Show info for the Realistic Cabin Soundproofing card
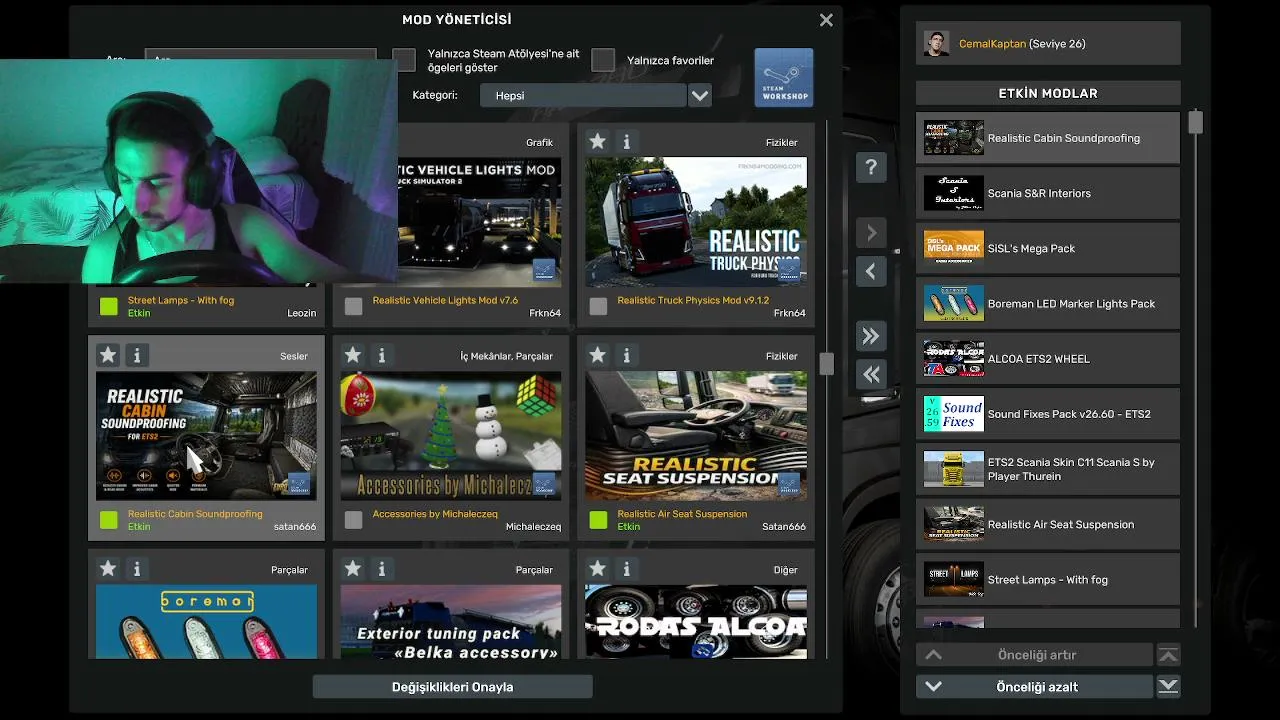 click(137, 355)
